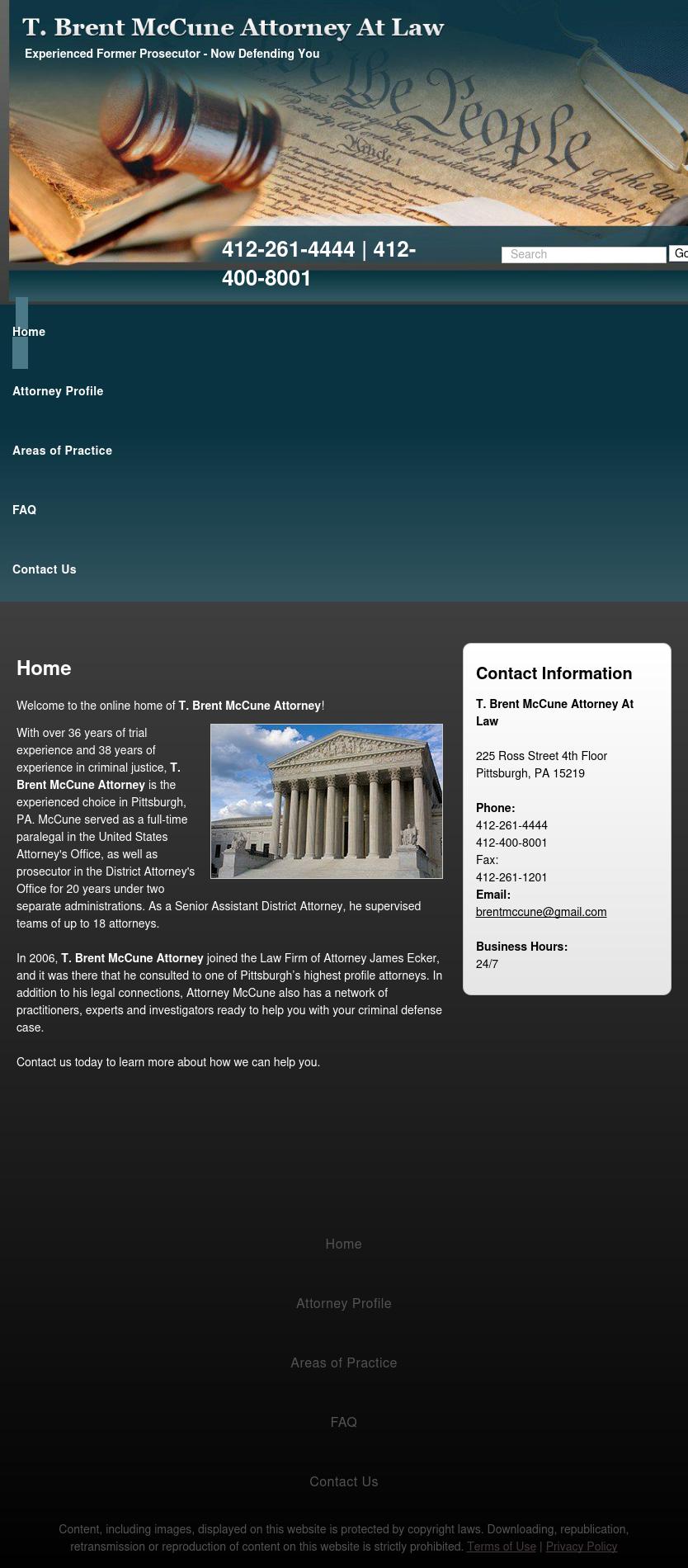Click phone number 412-400-8001 in contact box
This screenshot has width=688, height=1568.
pyautogui.click(x=511, y=843)
